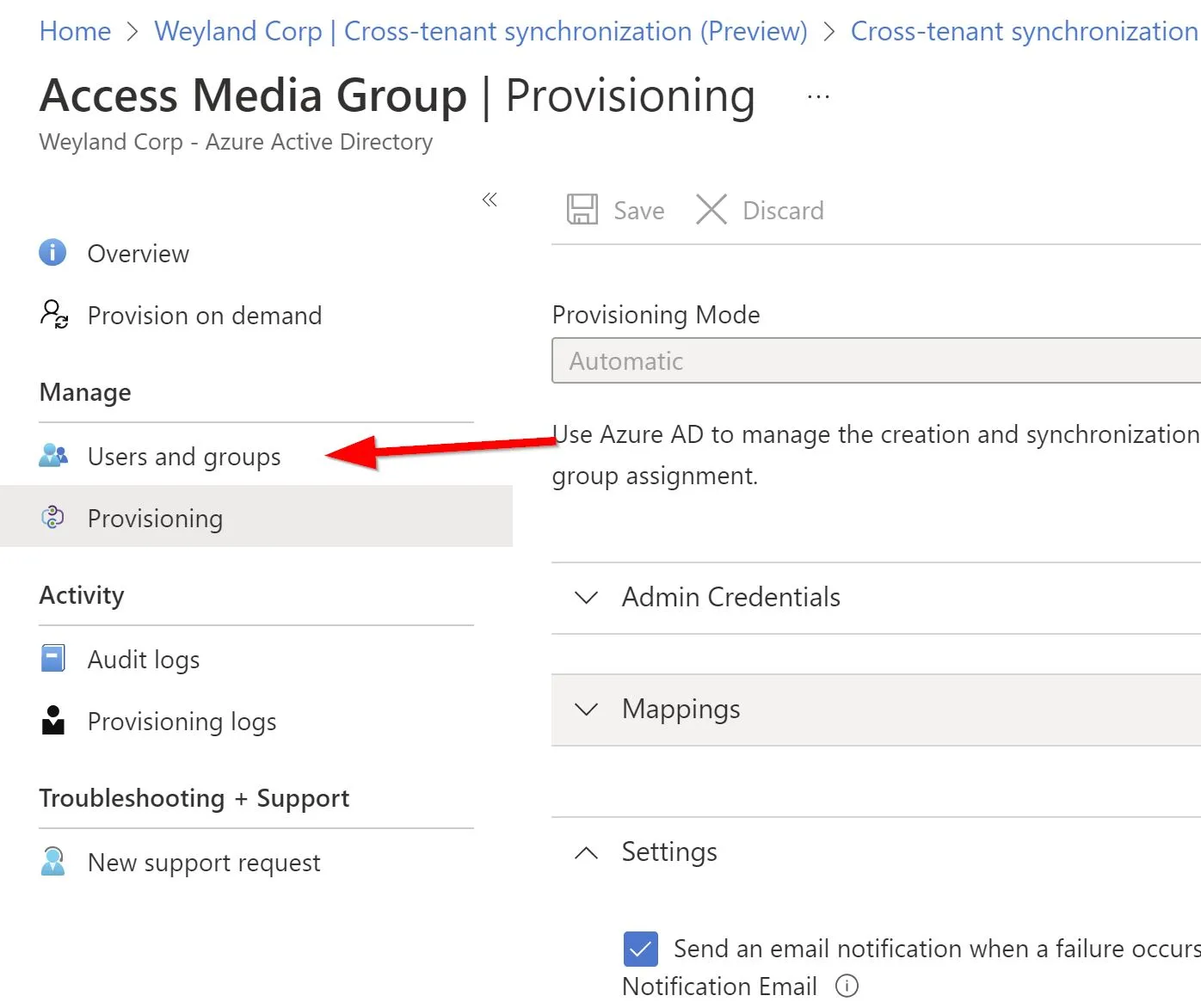
Task: Navigate to Home breadcrumb
Action: click(75, 31)
